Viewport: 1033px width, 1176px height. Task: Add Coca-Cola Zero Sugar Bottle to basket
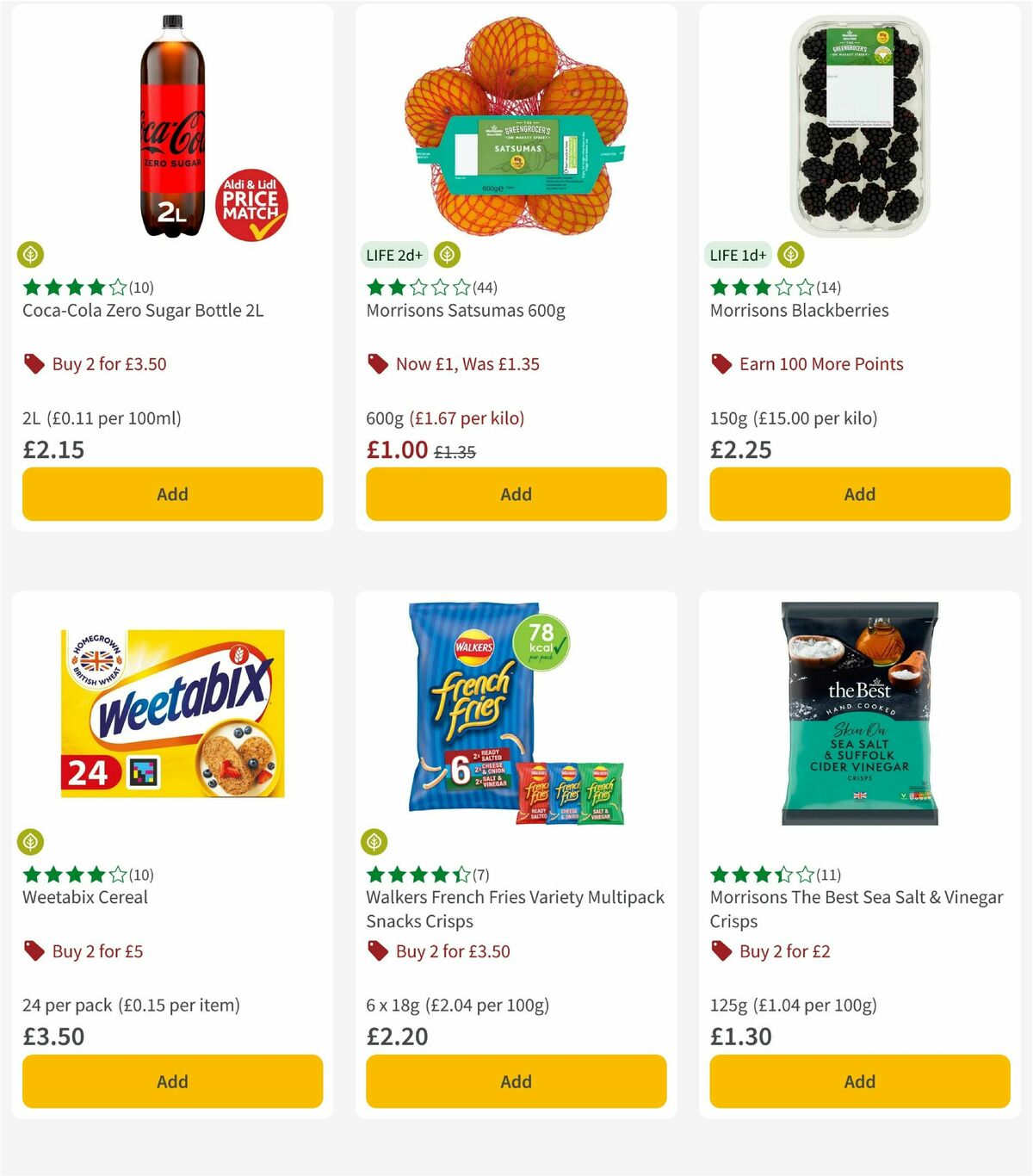[x=172, y=493]
